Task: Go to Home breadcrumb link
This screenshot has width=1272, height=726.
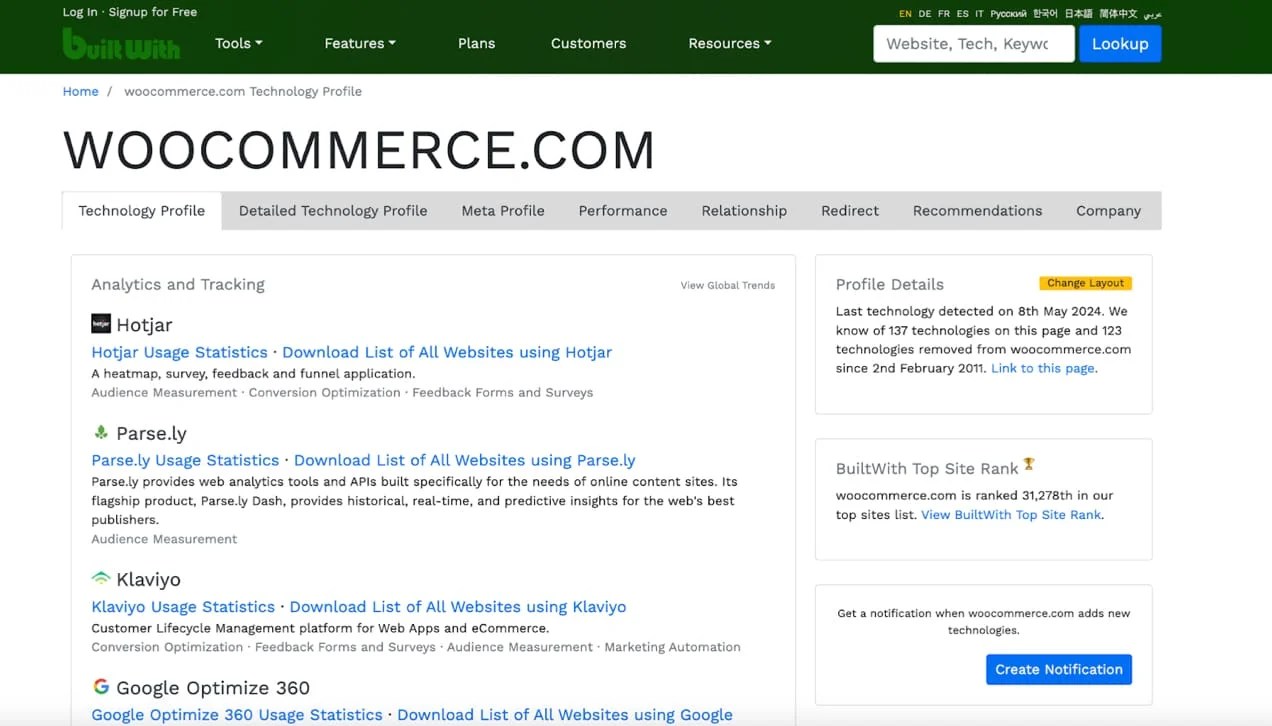Action: tap(80, 91)
